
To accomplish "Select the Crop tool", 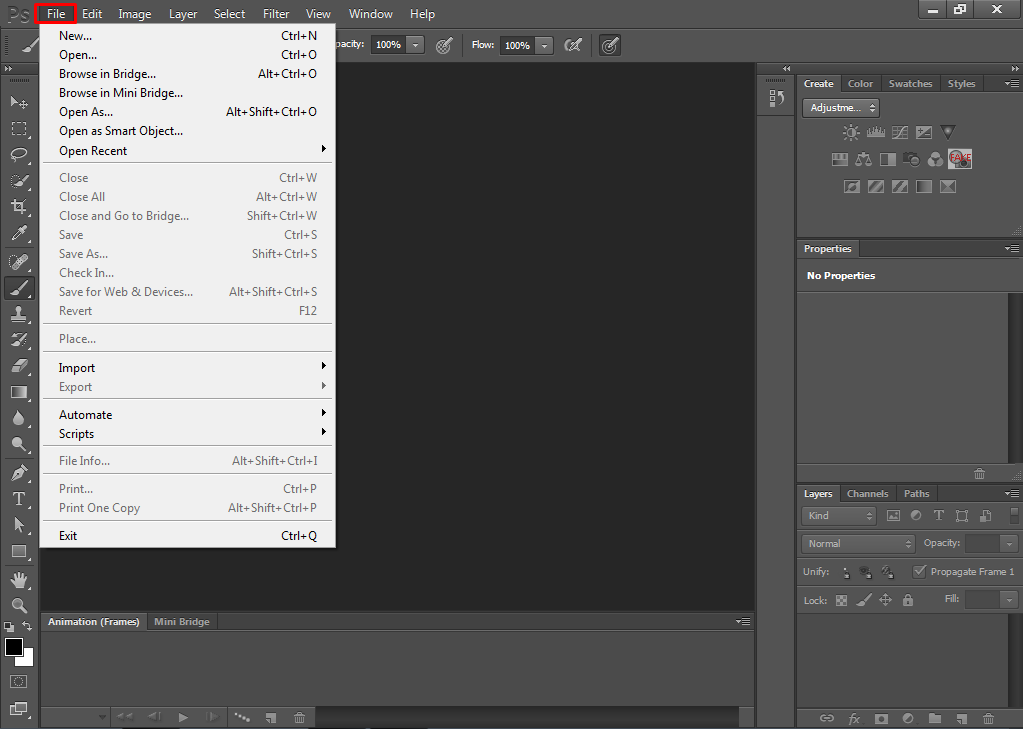I will coord(20,207).
